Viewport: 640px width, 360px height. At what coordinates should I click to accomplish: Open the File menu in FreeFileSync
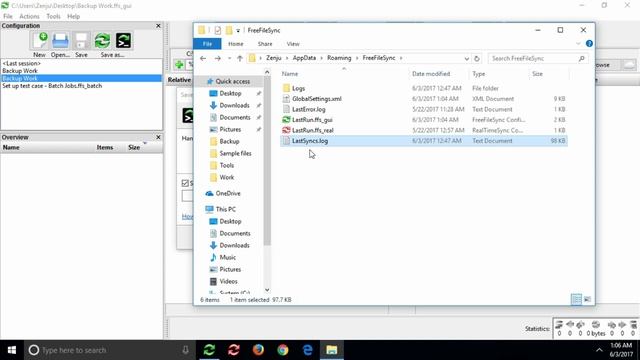coord(8,16)
